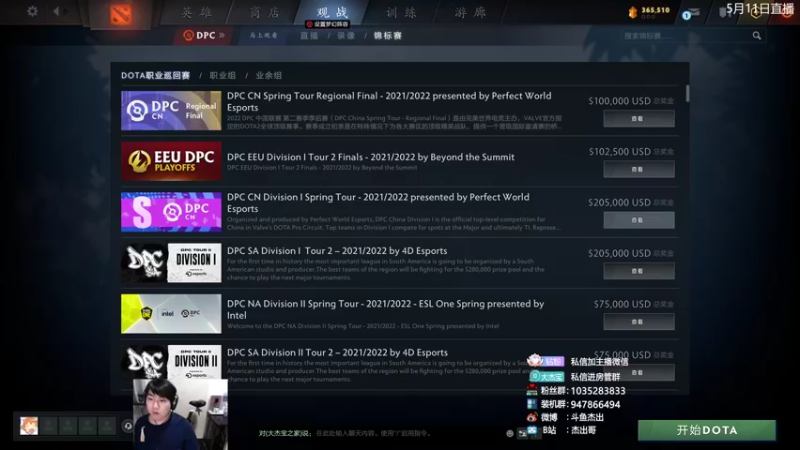
Task: Click the emoticon icon in chat bar
Action: [510, 433]
